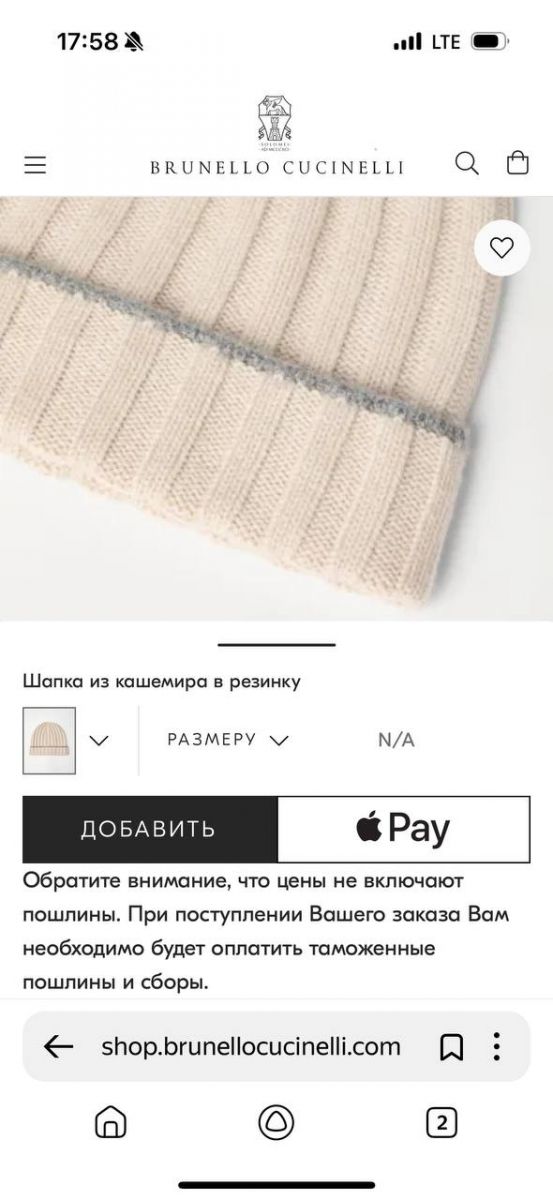This screenshot has width=553, height=1200.
Task: Tap the search magnifier icon
Action: pyautogui.click(x=467, y=163)
